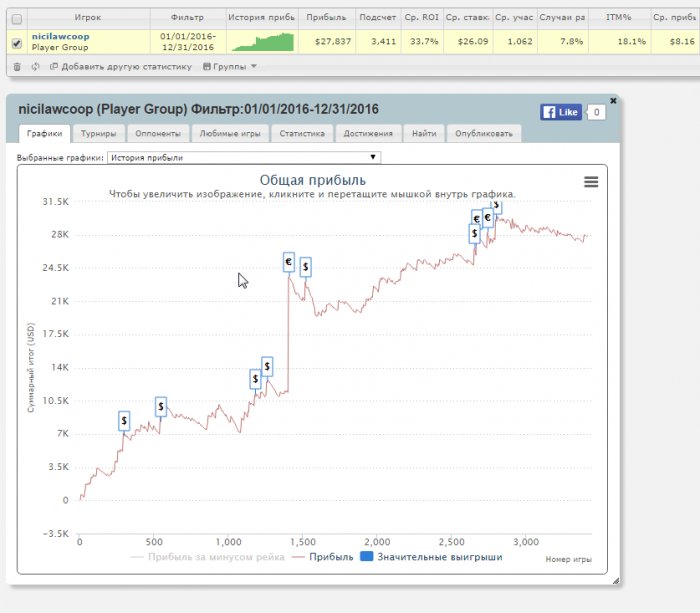Click the Facebook Like button
Screen dimensions: 700x613
[561, 112]
